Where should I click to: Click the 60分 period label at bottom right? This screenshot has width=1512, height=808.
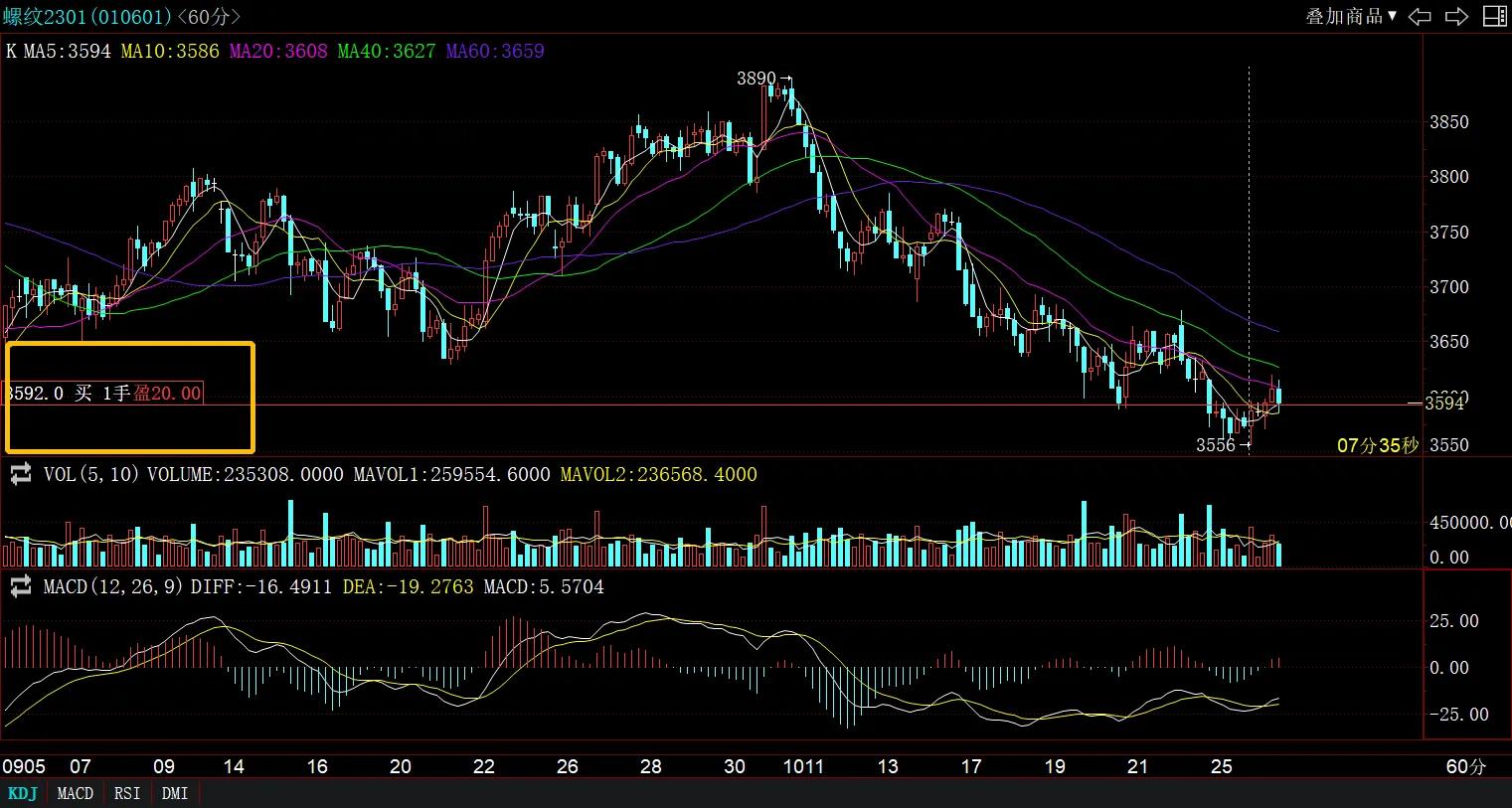pyautogui.click(x=1466, y=766)
